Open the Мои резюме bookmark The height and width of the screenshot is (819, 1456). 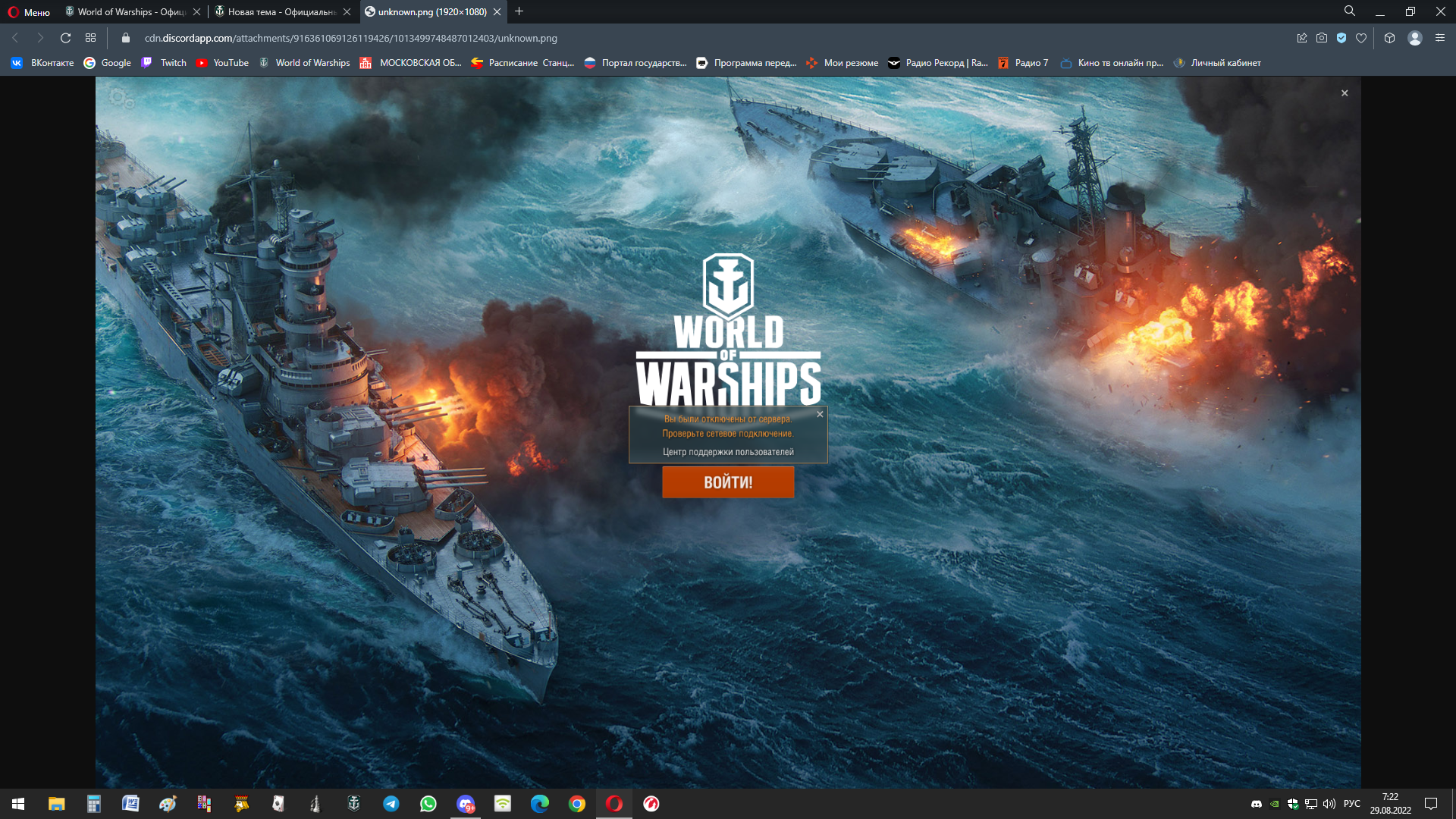[x=842, y=63]
